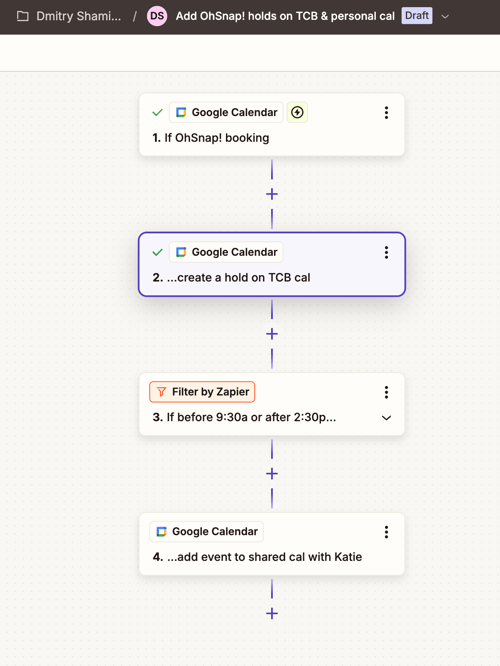This screenshot has width=500, height=666.
Task: Open three-dot menu on step 4 card
Action: click(386, 532)
